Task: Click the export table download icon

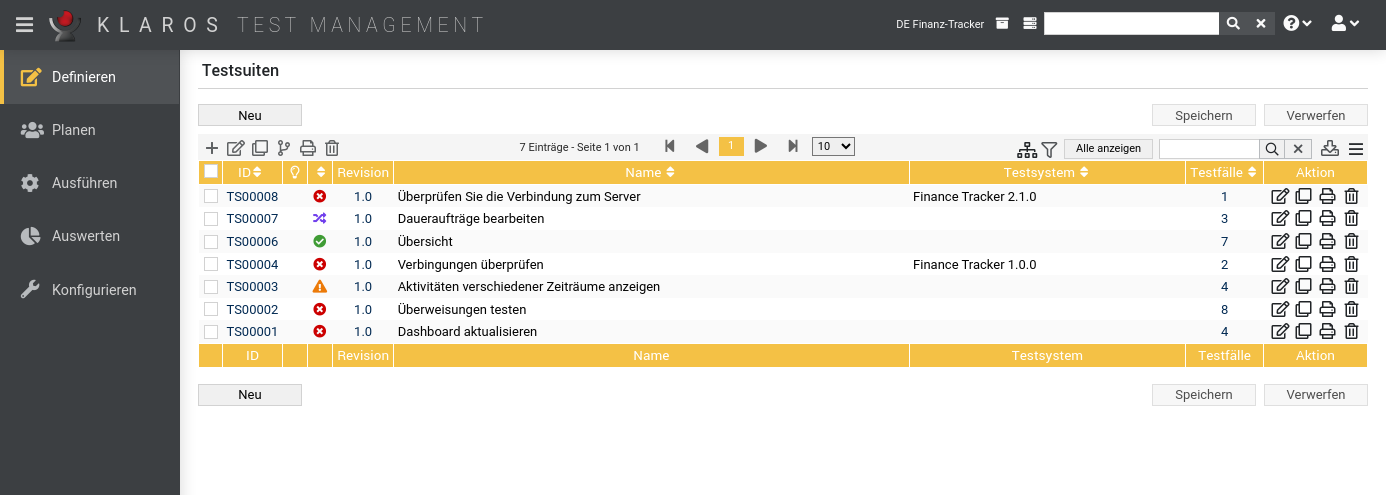Action: pos(1330,148)
